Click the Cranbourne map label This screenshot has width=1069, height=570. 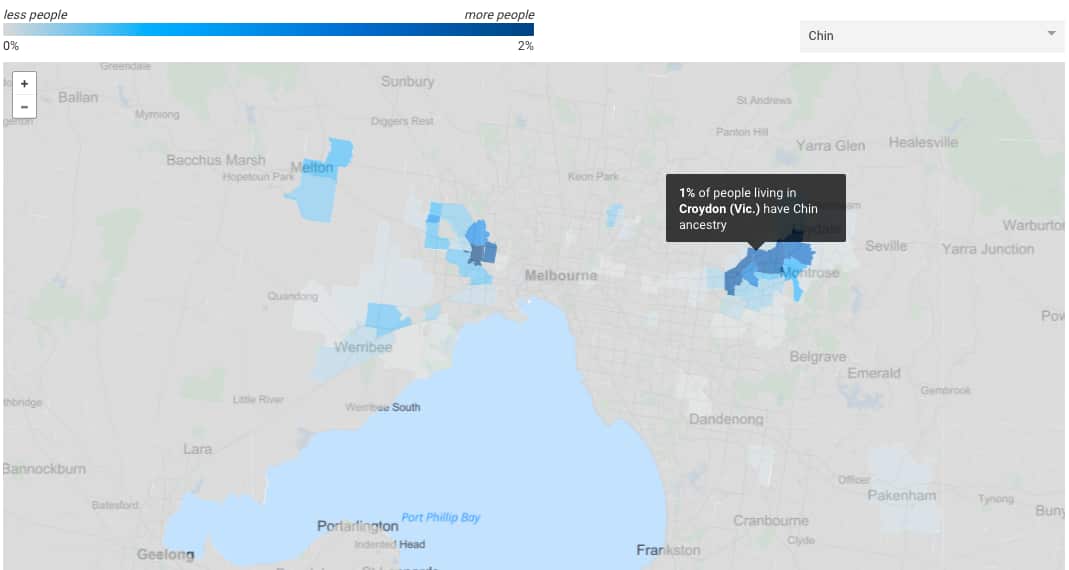coord(770,520)
